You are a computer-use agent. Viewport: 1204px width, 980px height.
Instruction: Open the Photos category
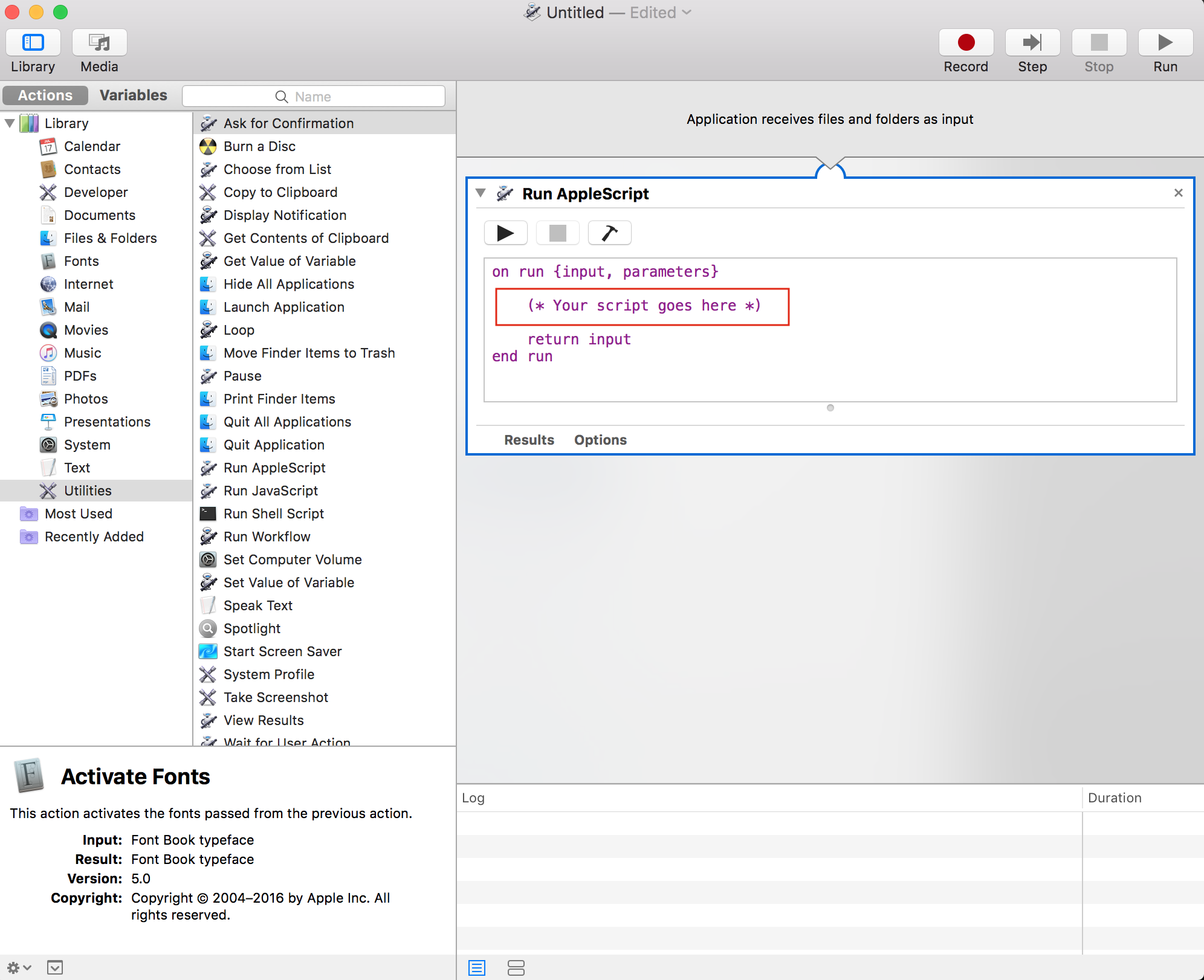coord(86,399)
